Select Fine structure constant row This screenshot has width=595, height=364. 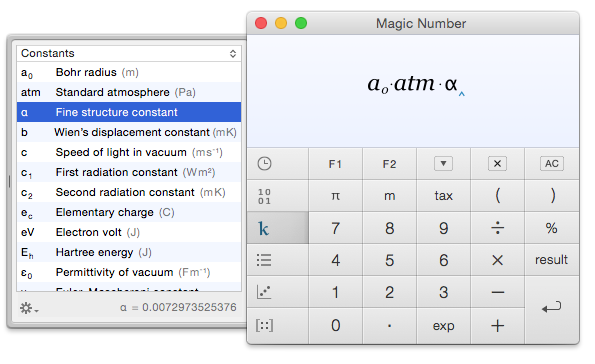point(129,112)
